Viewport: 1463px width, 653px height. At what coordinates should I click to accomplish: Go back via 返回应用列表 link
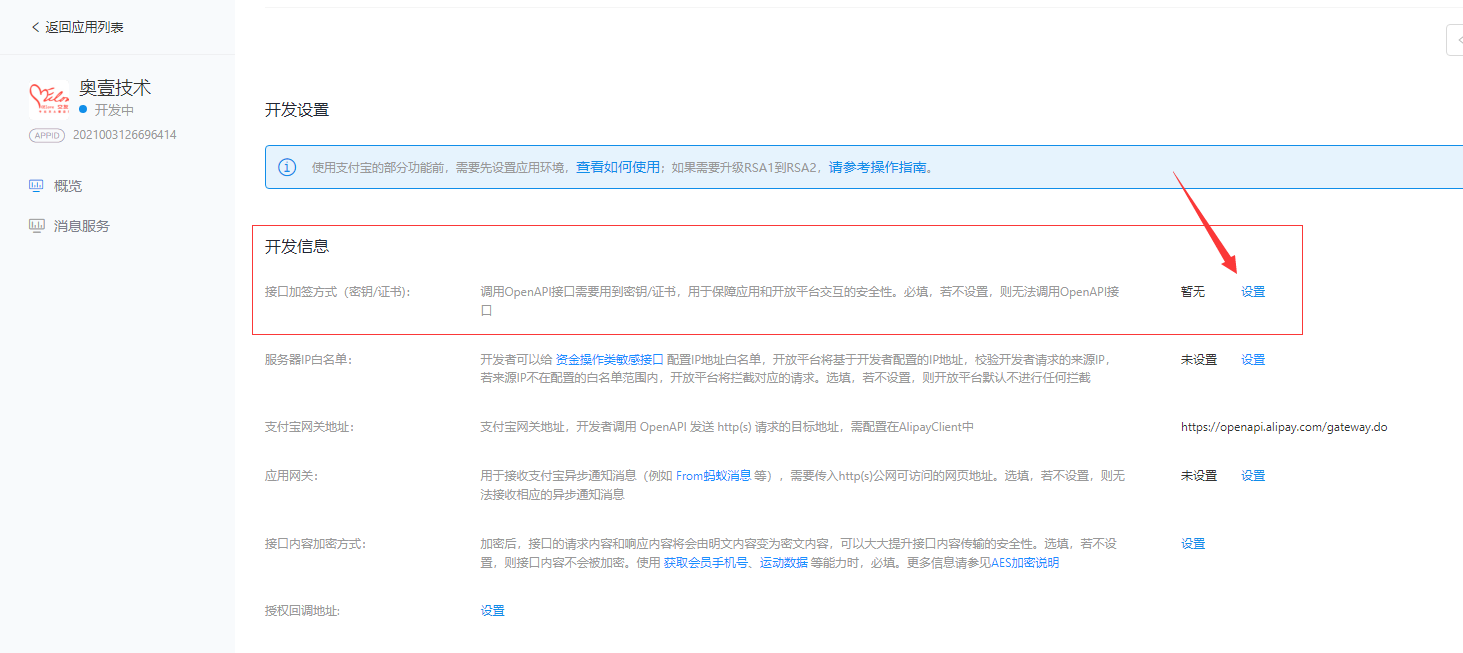pos(84,27)
